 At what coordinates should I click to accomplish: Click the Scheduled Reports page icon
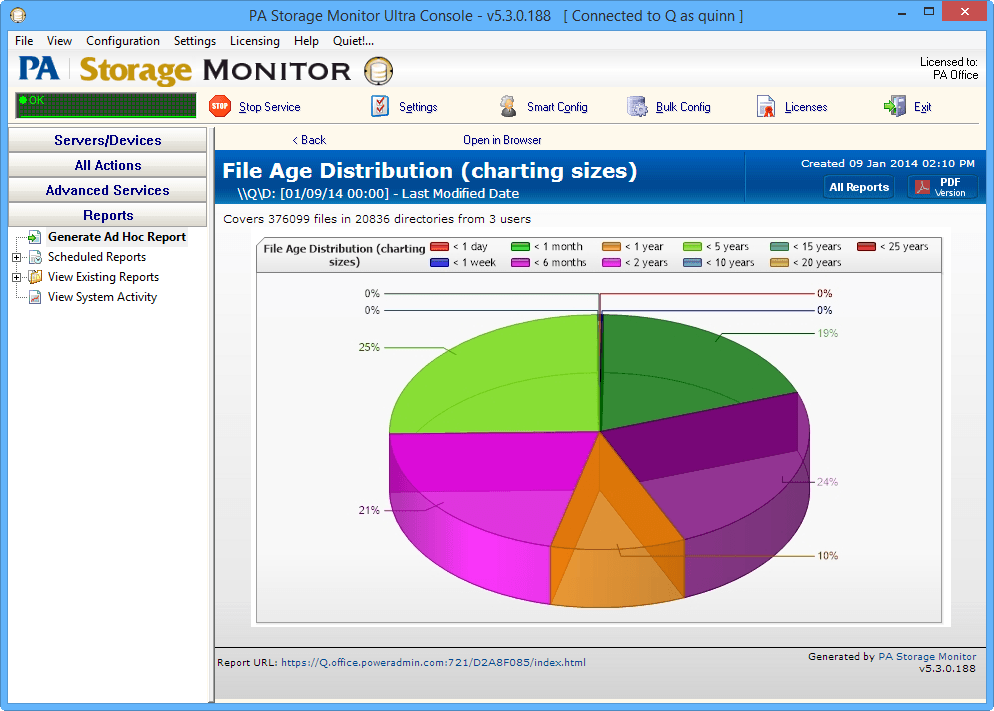(36, 257)
